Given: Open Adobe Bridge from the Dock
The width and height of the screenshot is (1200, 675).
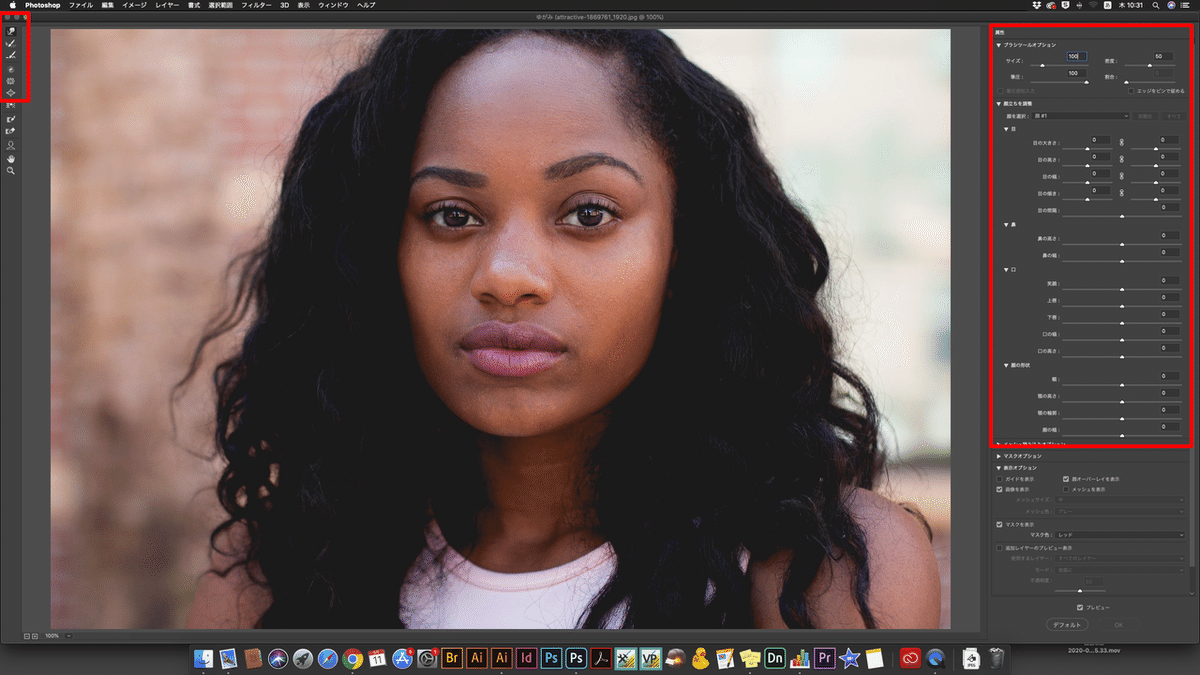Looking at the screenshot, I should [451, 658].
